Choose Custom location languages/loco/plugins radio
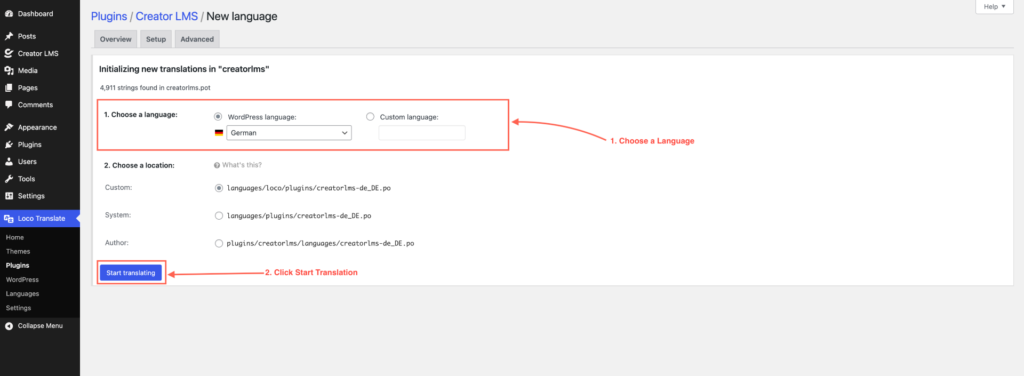 (x=219, y=188)
